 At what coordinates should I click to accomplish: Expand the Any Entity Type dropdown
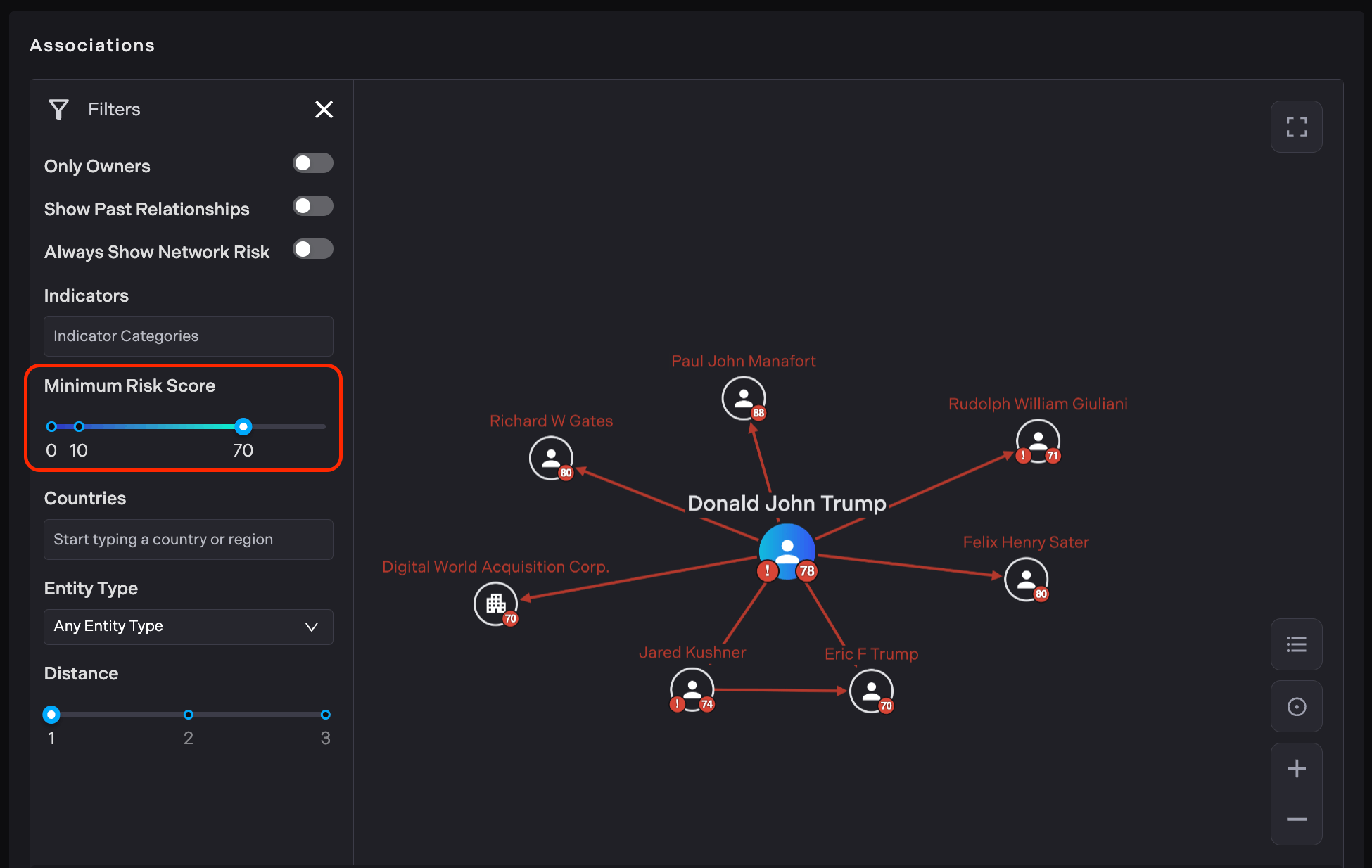click(x=188, y=626)
